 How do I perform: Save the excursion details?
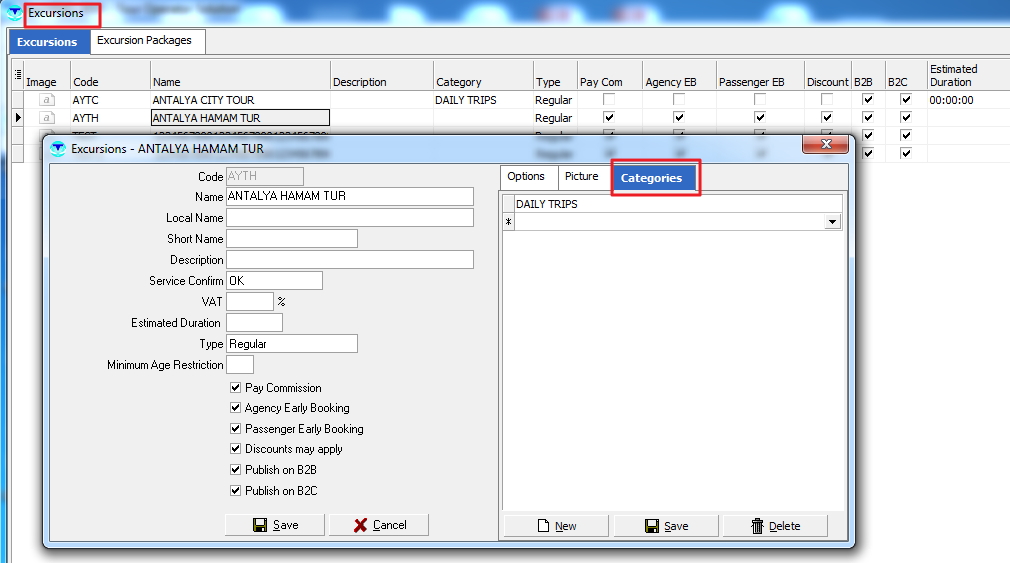click(x=275, y=525)
